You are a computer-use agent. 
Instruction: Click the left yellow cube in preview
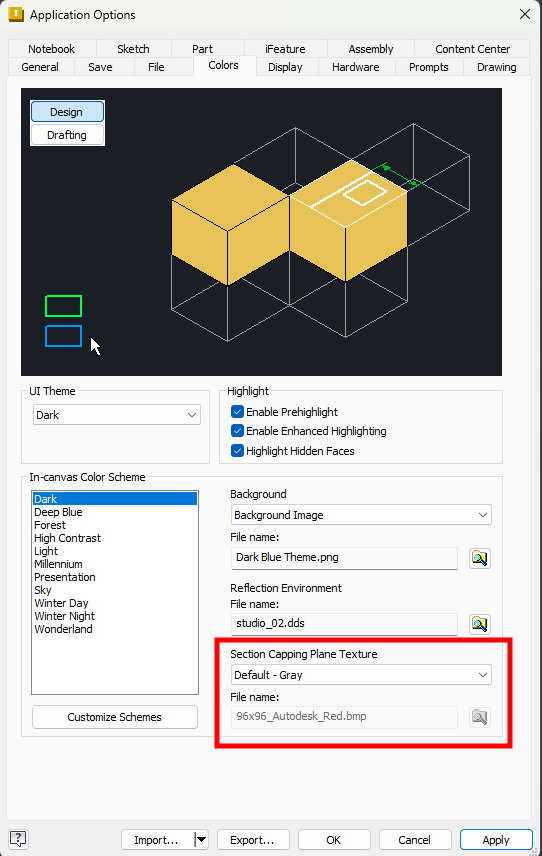point(229,225)
